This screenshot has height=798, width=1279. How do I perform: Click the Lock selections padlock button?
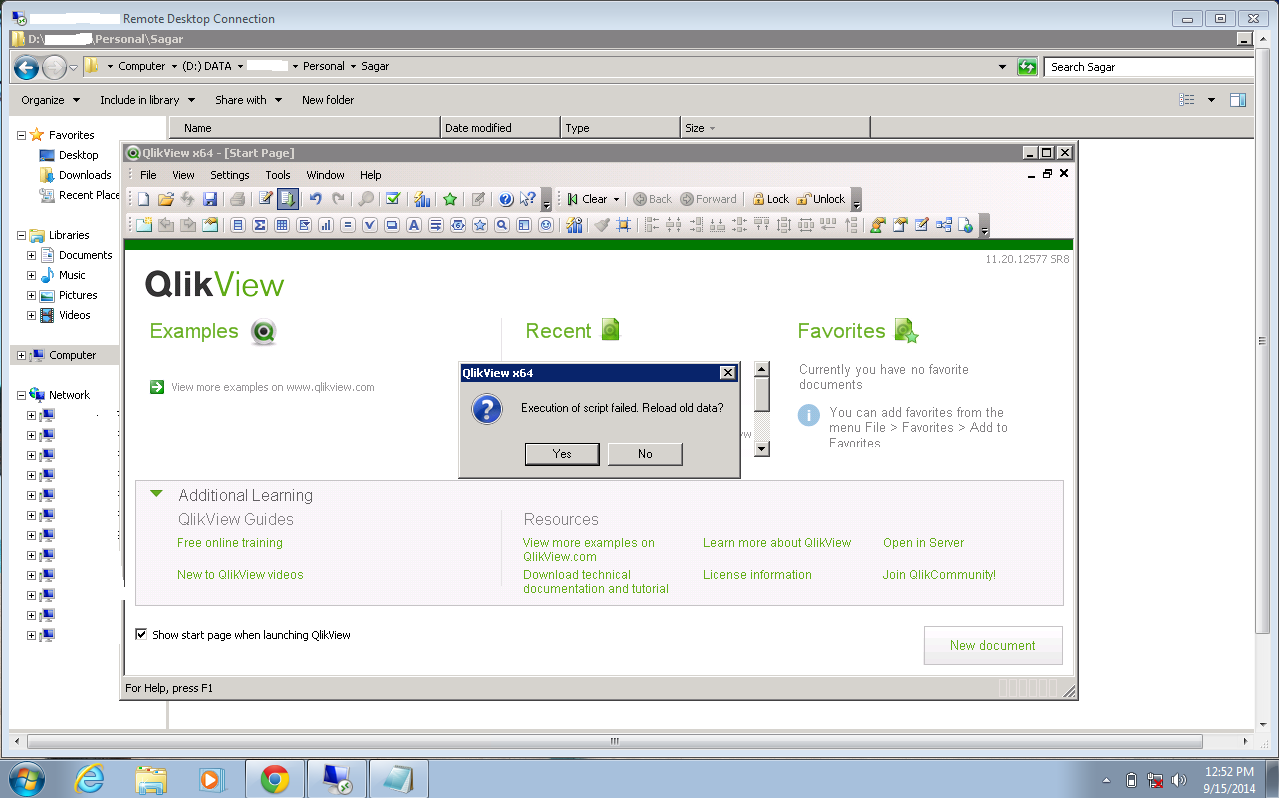click(770, 199)
